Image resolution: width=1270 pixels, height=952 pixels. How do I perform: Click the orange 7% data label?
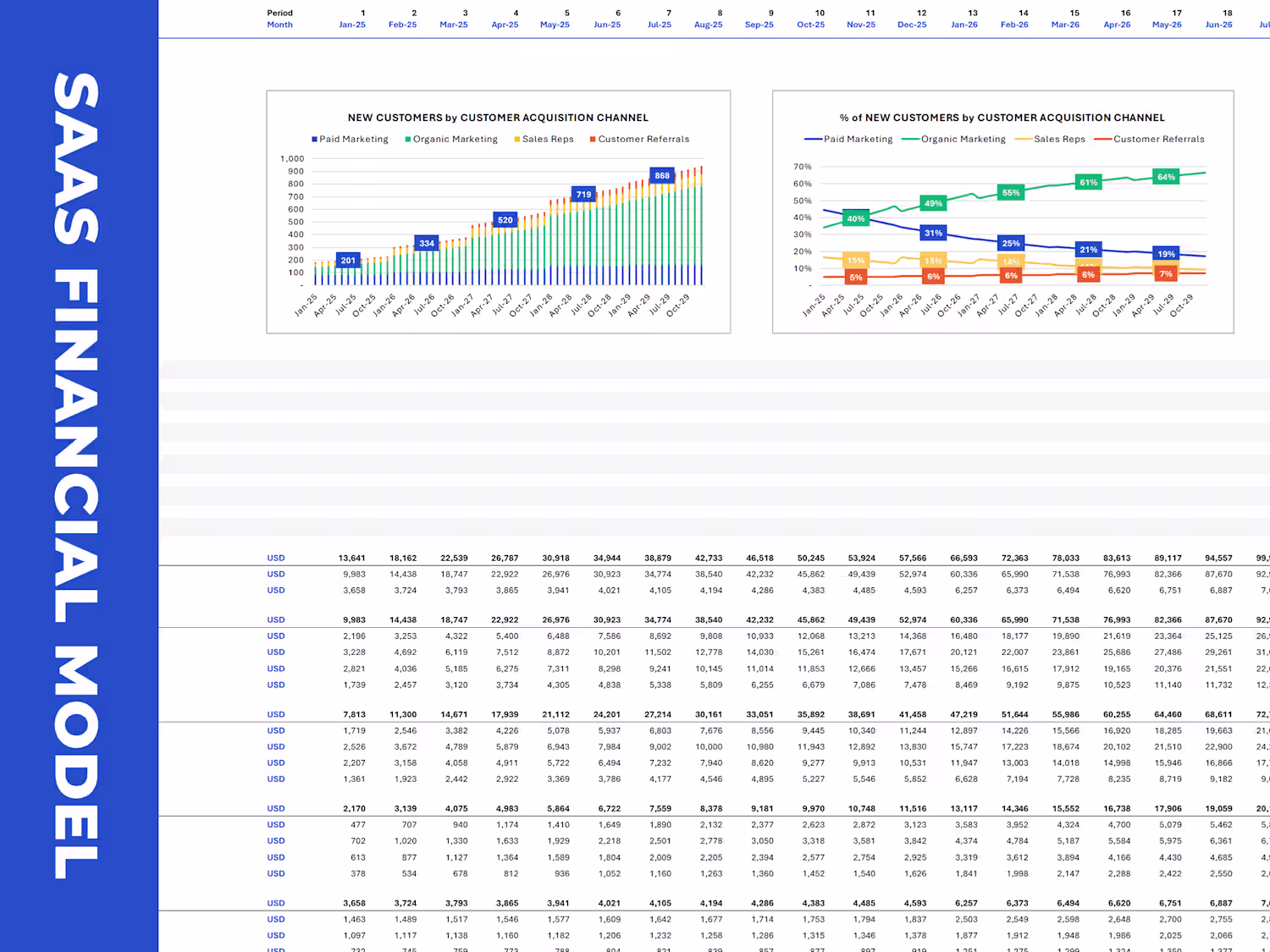point(1167,274)
